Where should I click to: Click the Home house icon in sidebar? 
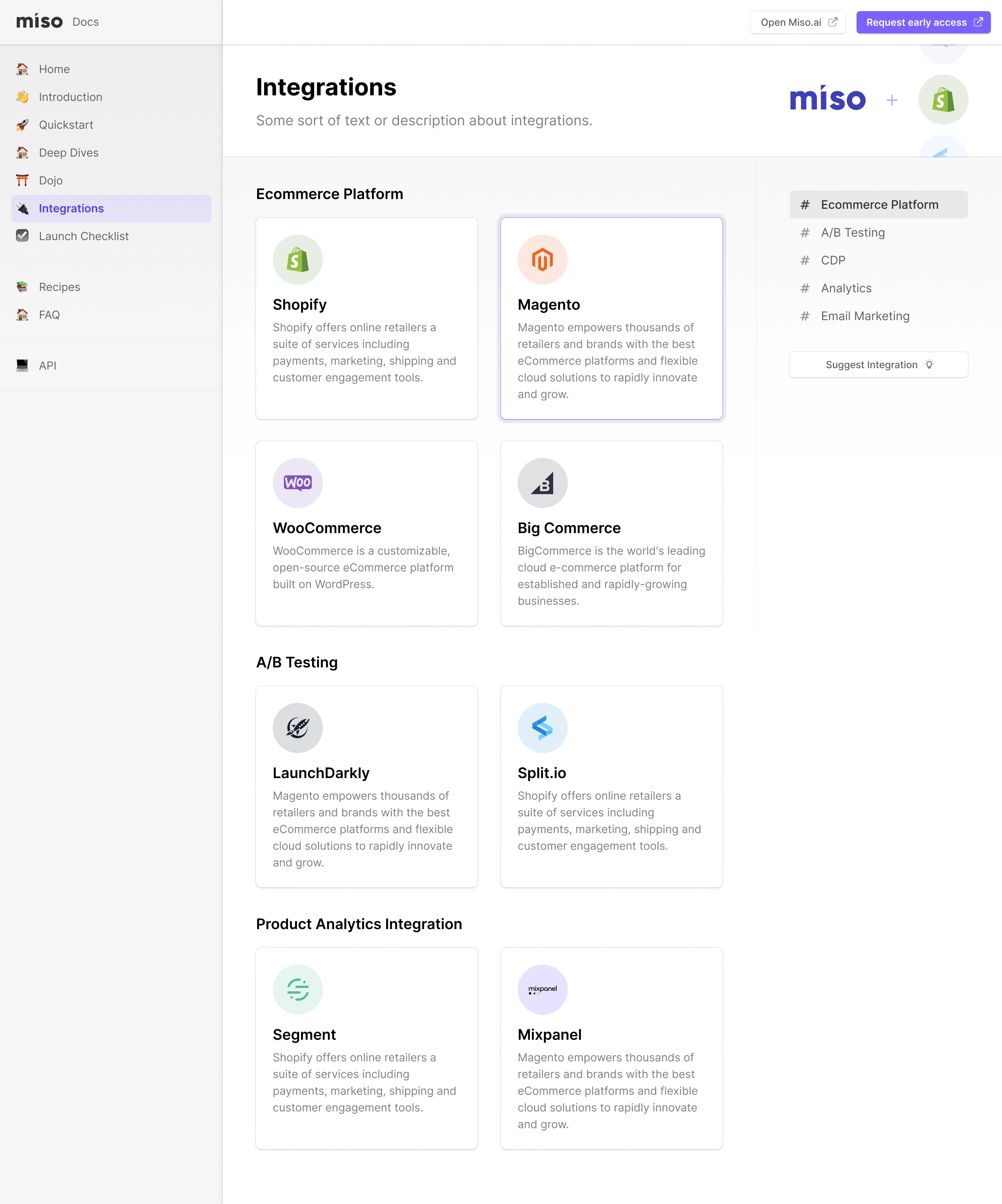coord(22,69)
